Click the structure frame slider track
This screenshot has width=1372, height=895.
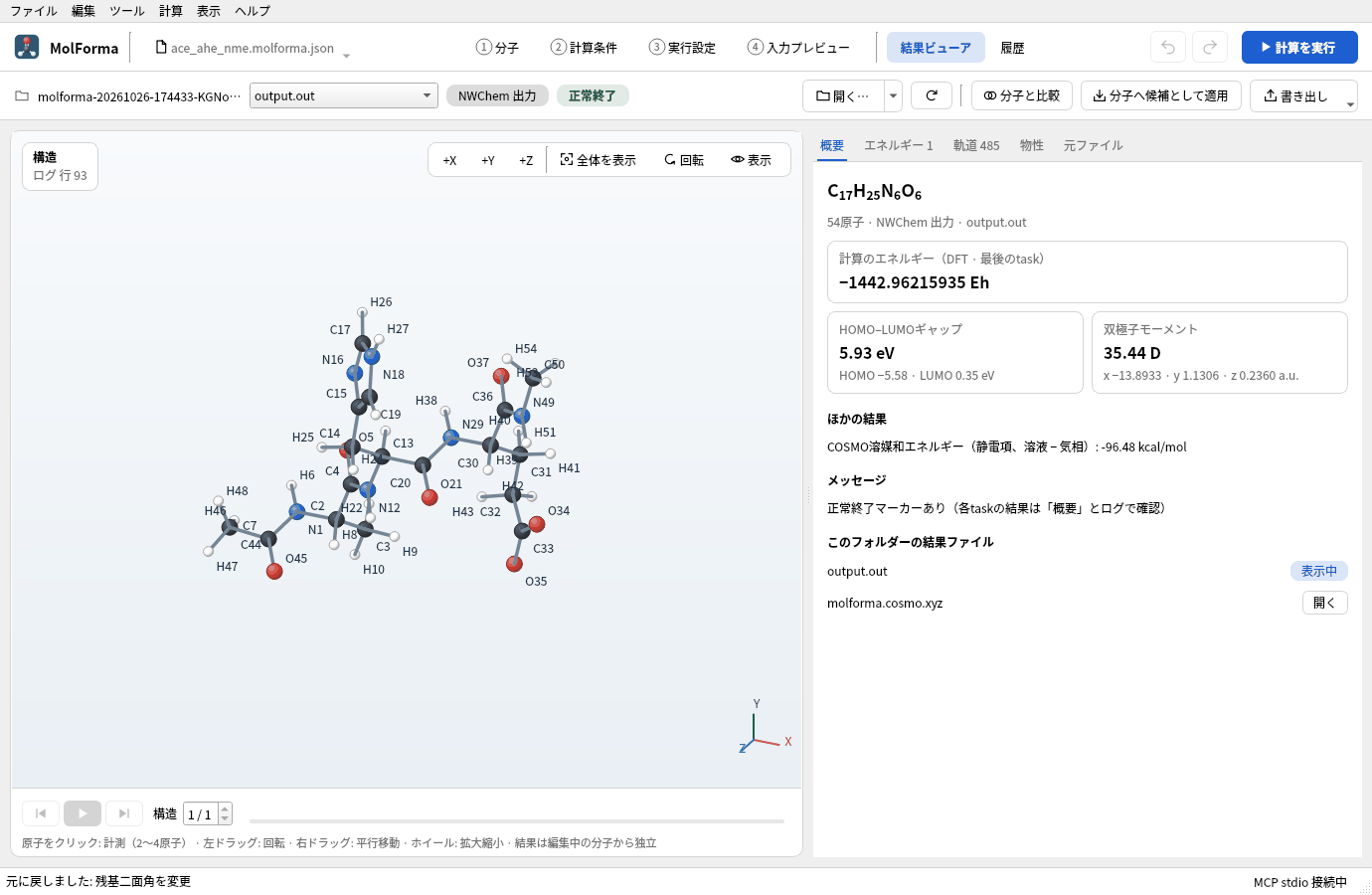pyautogui.click(x=517, y=821)
